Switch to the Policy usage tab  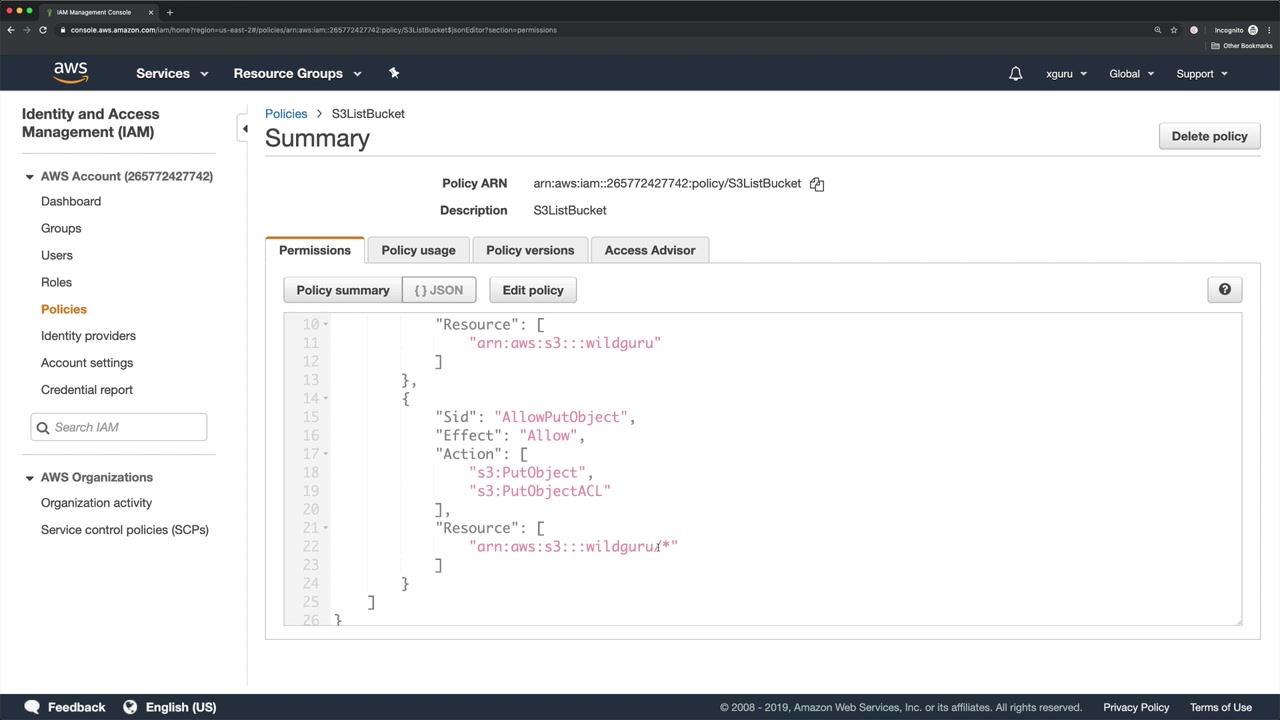tap(418, 250)
